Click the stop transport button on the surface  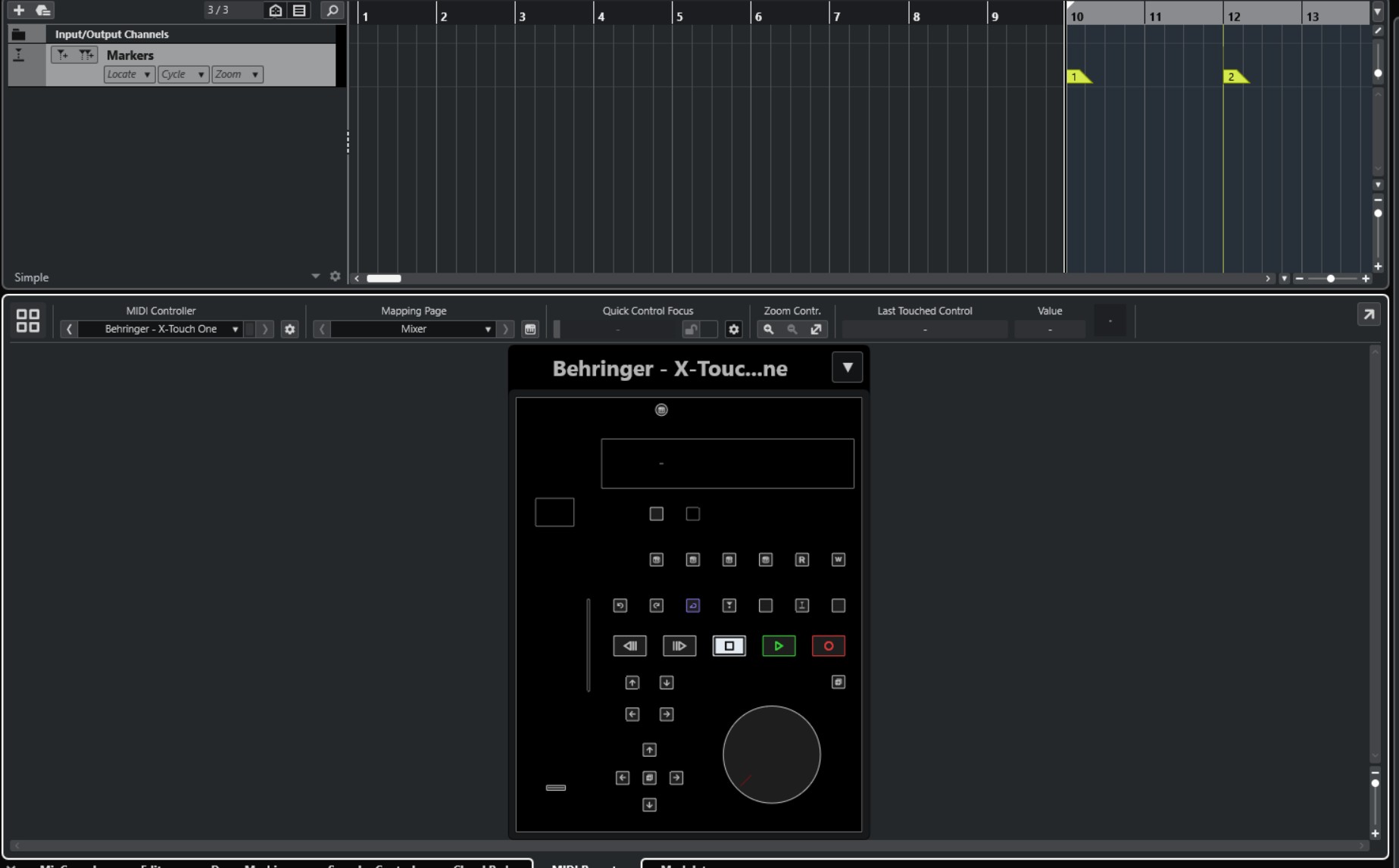point(729,646)
